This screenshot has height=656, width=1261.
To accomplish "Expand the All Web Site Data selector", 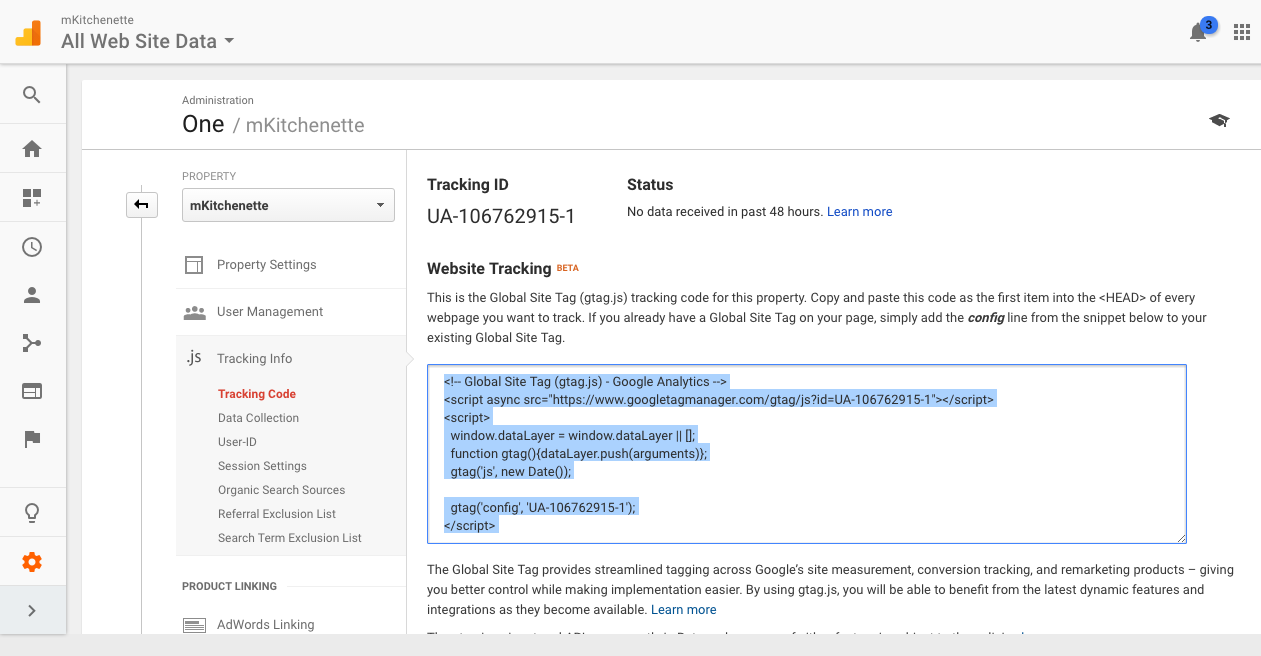I will [x=148, y=41].
